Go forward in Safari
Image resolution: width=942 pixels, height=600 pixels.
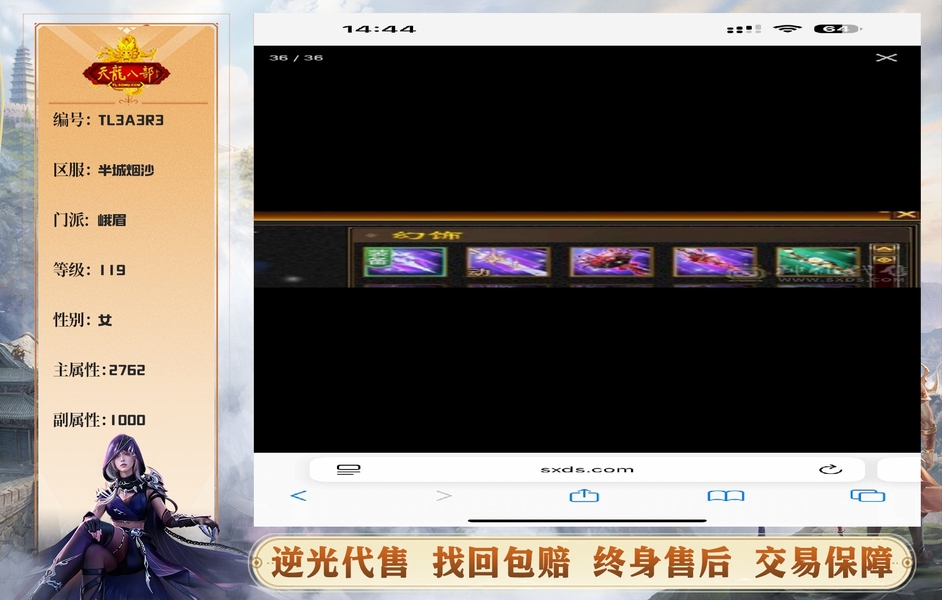tap(444, 495)
